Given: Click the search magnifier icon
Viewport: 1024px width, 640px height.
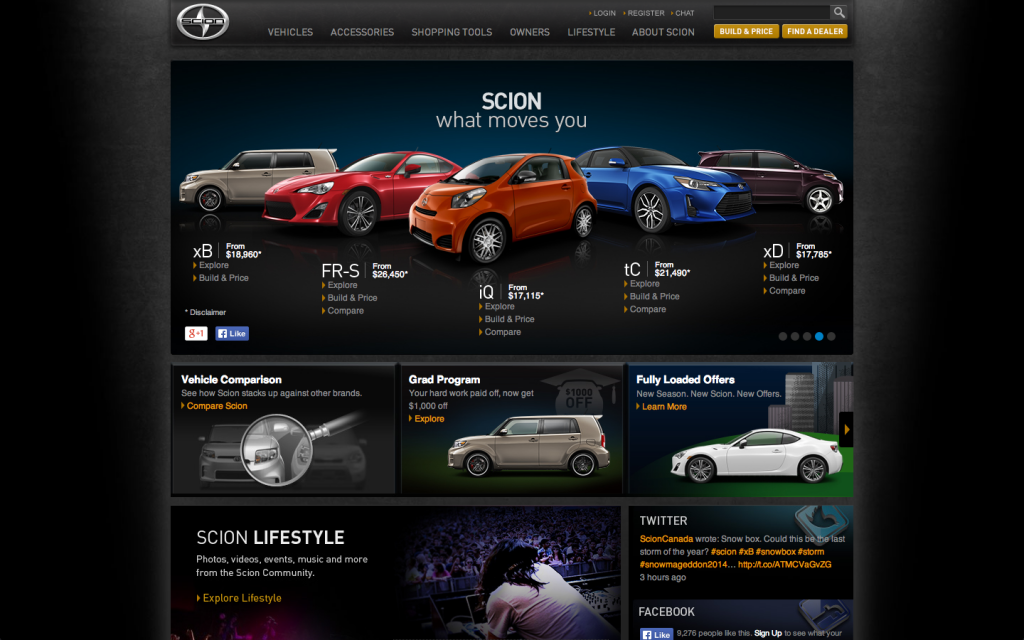Looking at the screenshot, I should (839, 12).
